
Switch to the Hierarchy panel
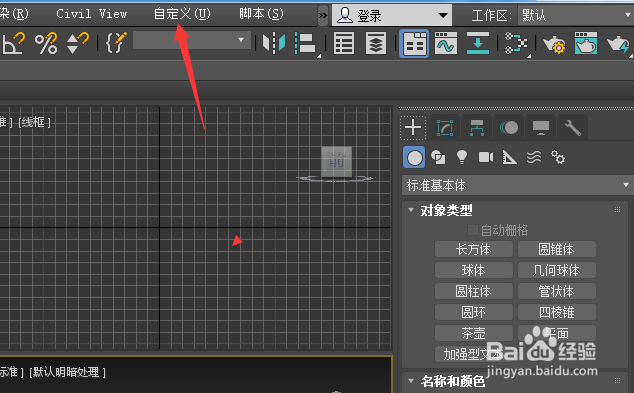477,128
